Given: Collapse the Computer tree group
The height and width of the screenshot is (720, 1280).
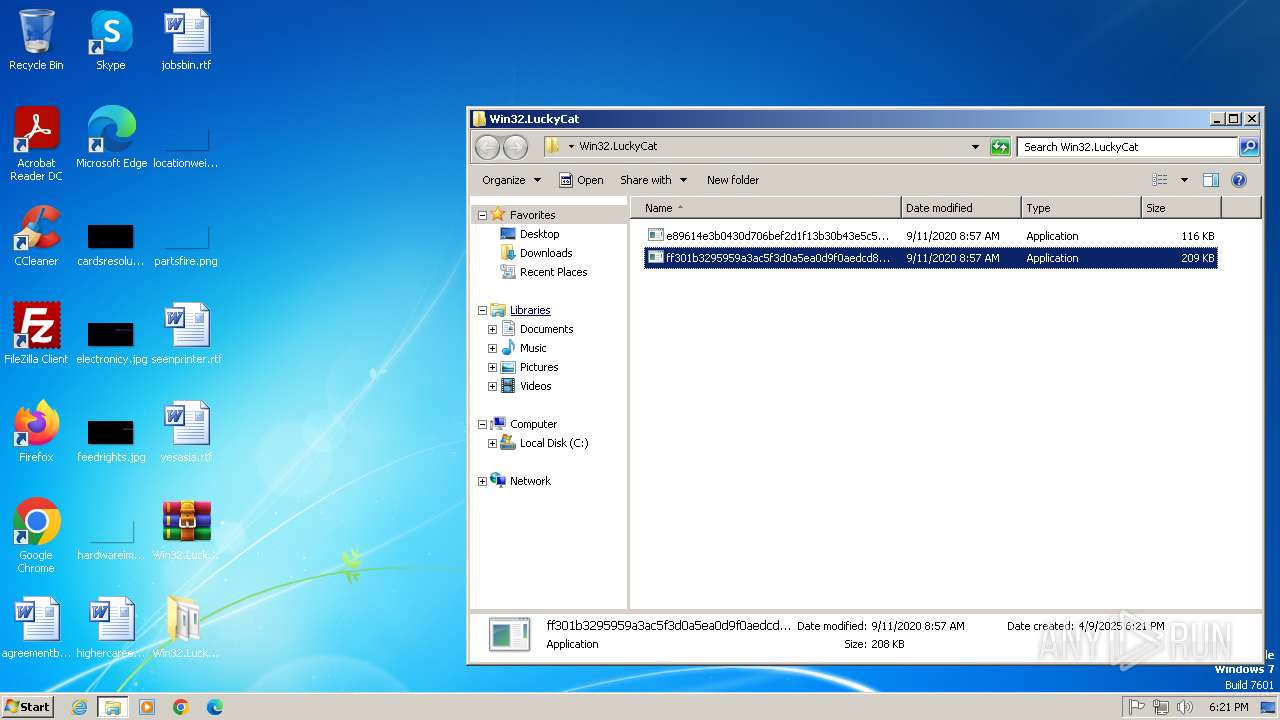Looking at the screenshot, I should pyautogui.click(x=482, y=424).
